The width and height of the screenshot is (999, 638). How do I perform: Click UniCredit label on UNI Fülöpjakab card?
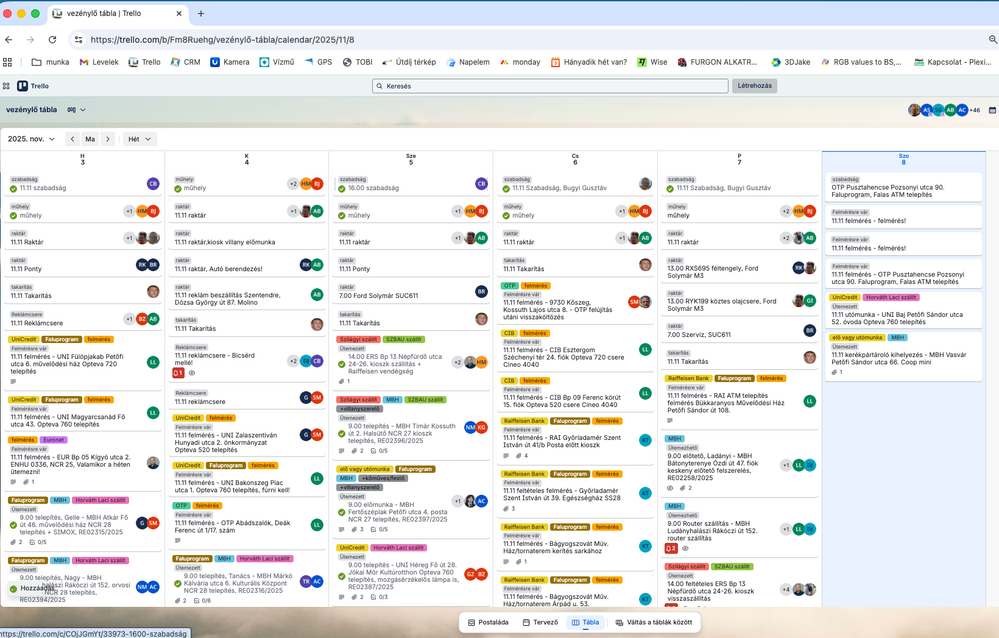24,340
